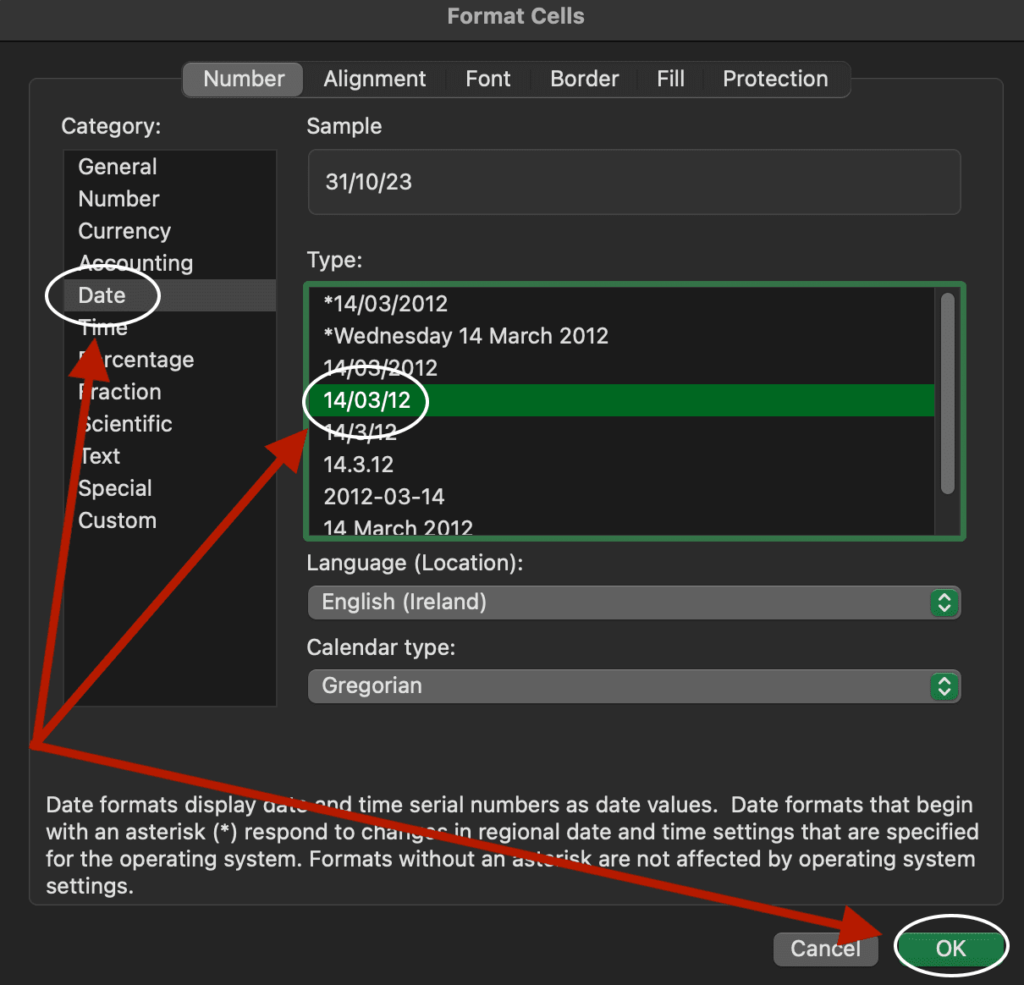This screenshot has height=985, width=1024.
Task: Choose the Custom category
Action: point(118,521)
